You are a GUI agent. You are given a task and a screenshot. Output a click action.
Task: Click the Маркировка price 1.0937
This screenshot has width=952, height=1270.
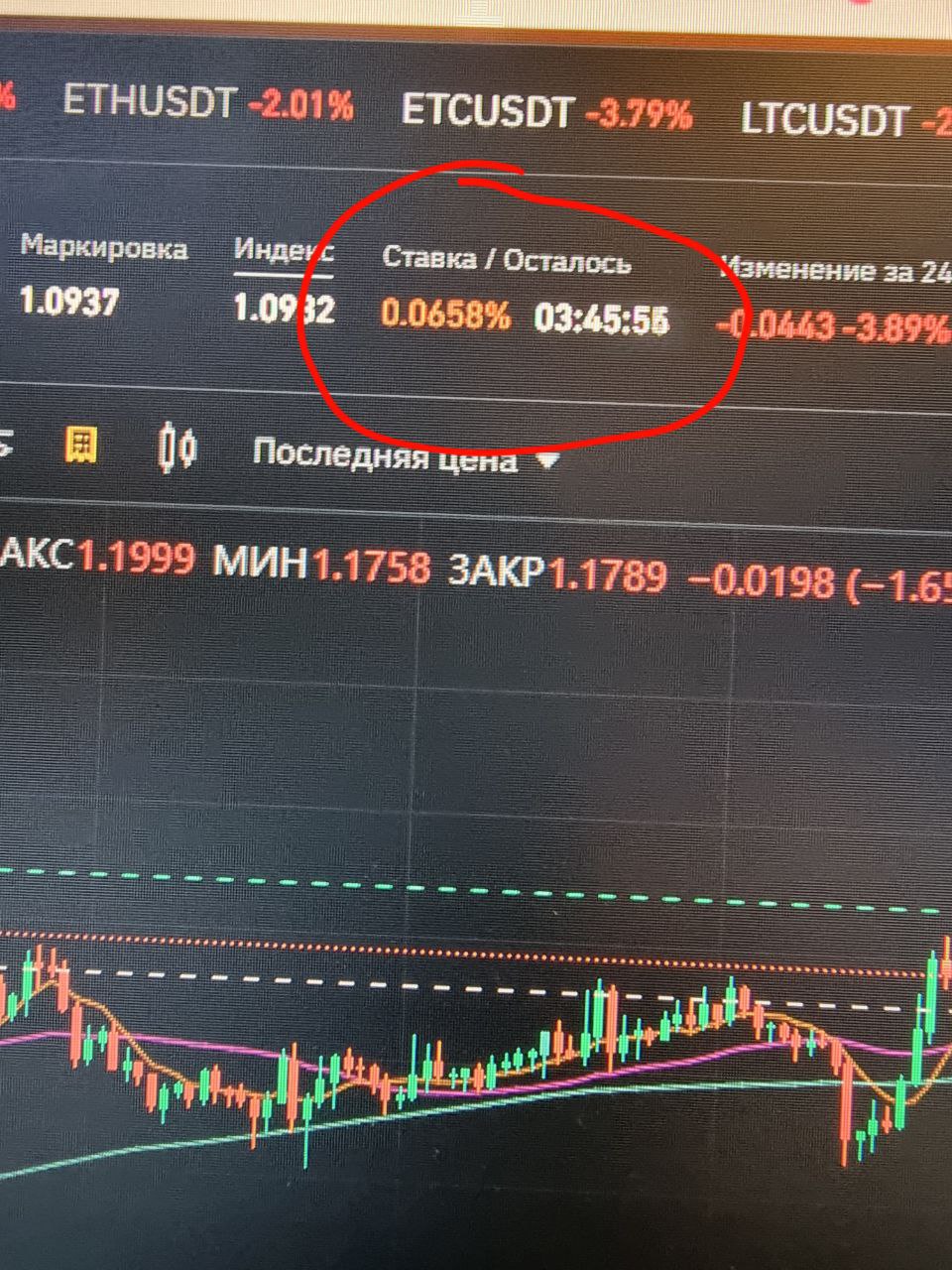click(x=69, y=300)
